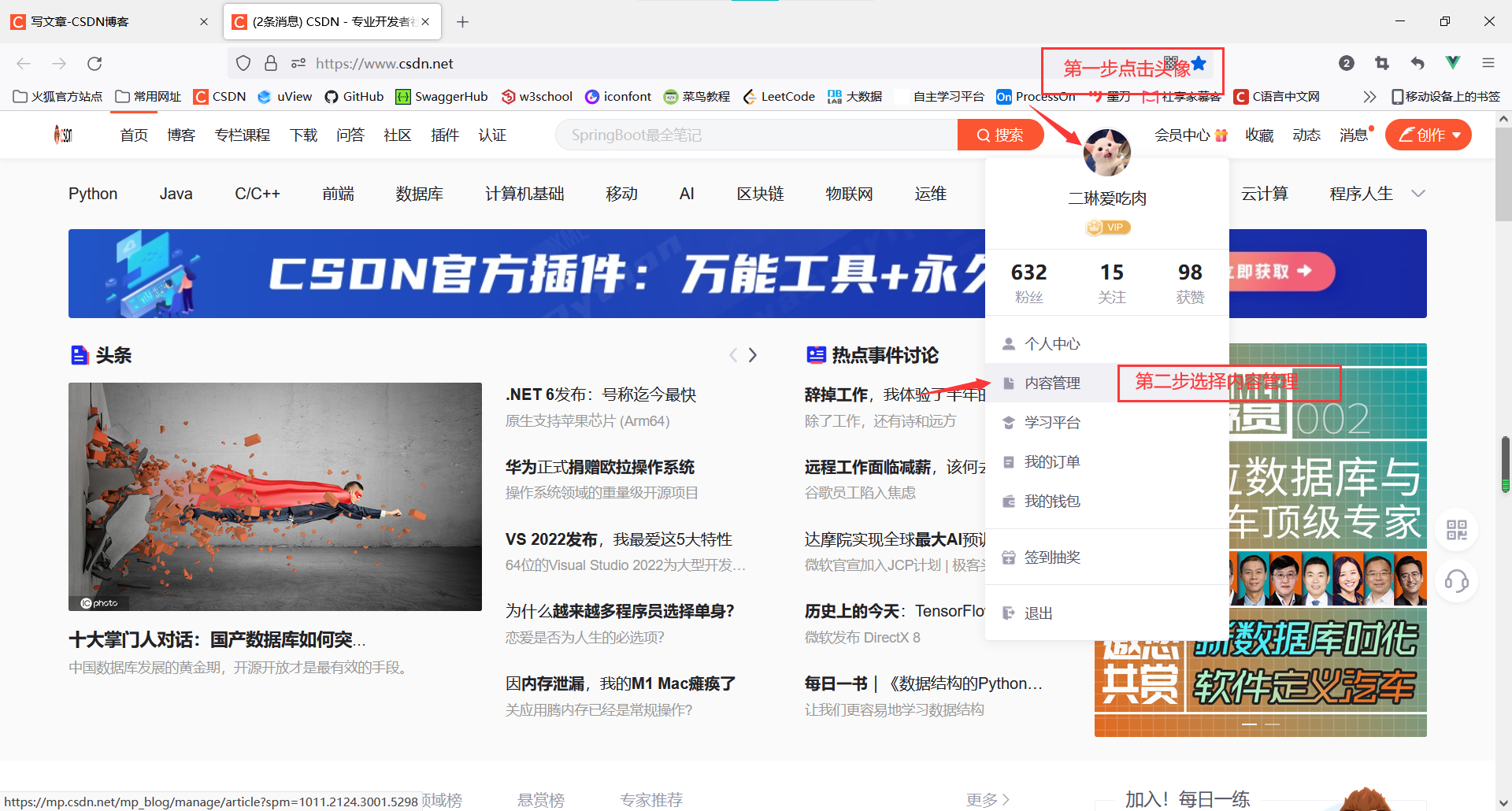This screenshot has width=1512, height=811.
Task: Click the SpringBoot search input field
Action: [x=756, y=135]
